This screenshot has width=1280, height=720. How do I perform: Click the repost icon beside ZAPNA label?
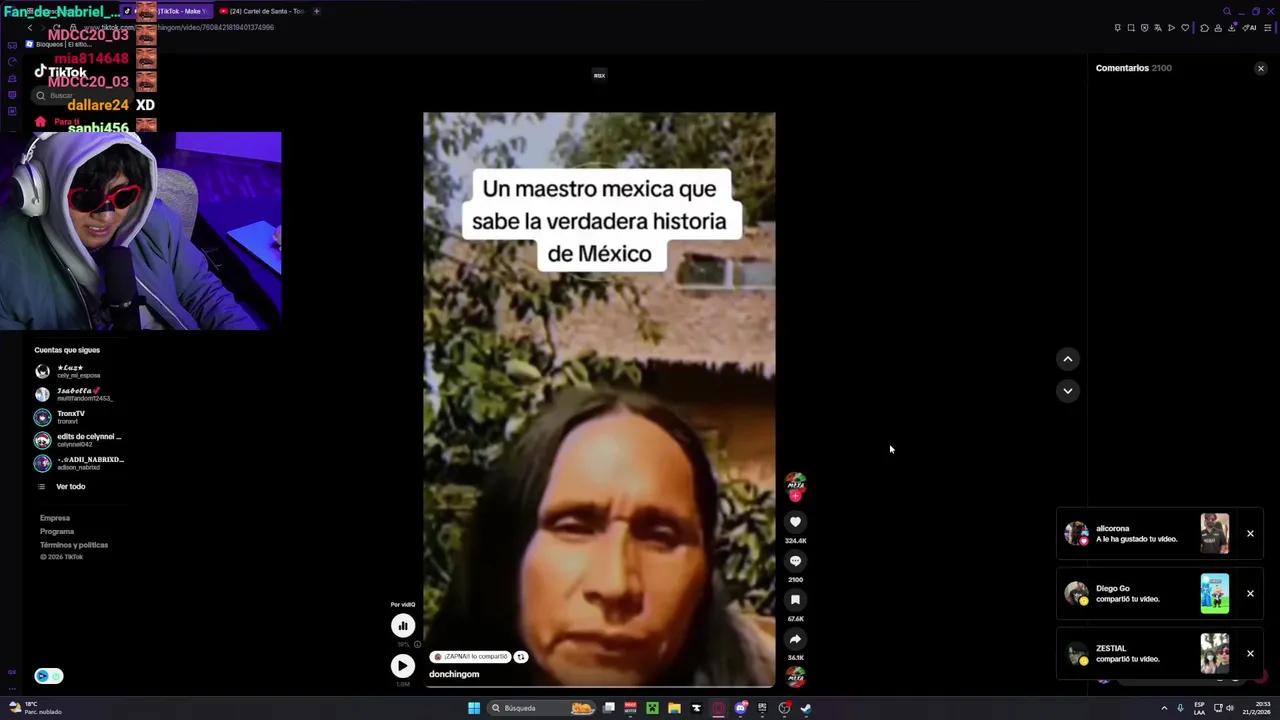coord(521,657)
